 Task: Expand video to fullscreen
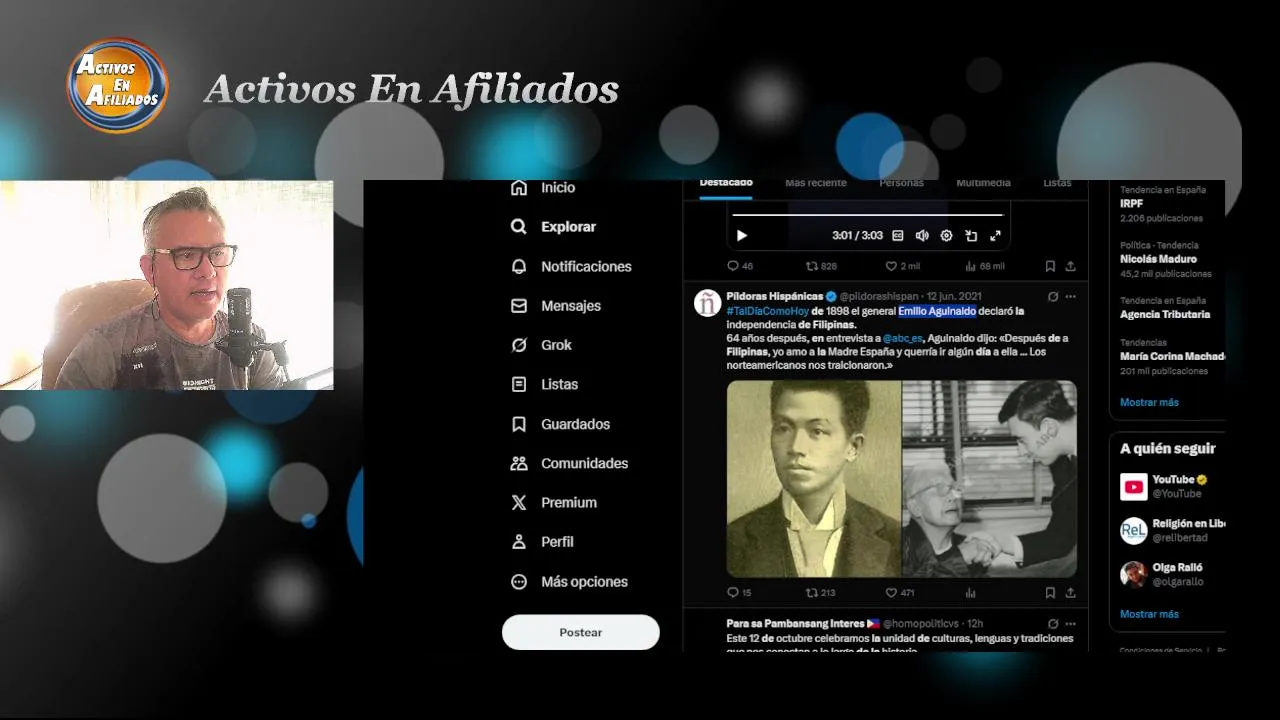pyautogui.click(x=995, y=236)
